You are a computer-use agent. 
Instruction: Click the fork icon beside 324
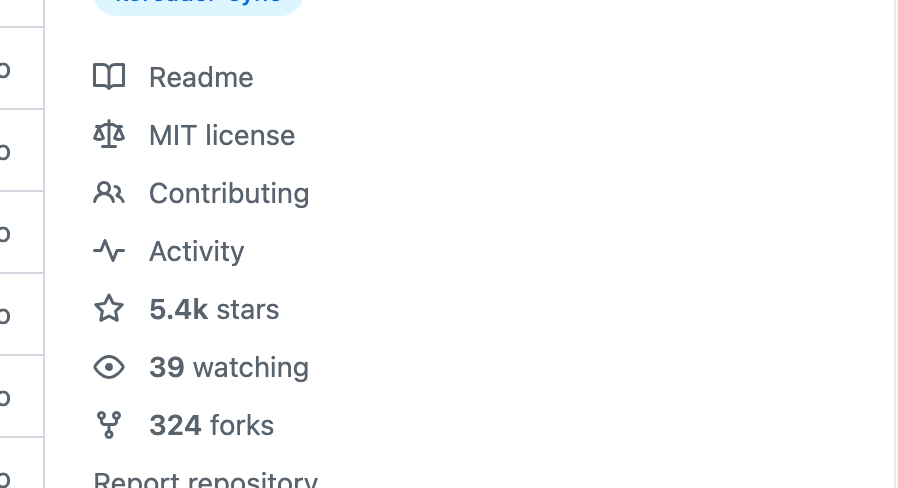109,425
